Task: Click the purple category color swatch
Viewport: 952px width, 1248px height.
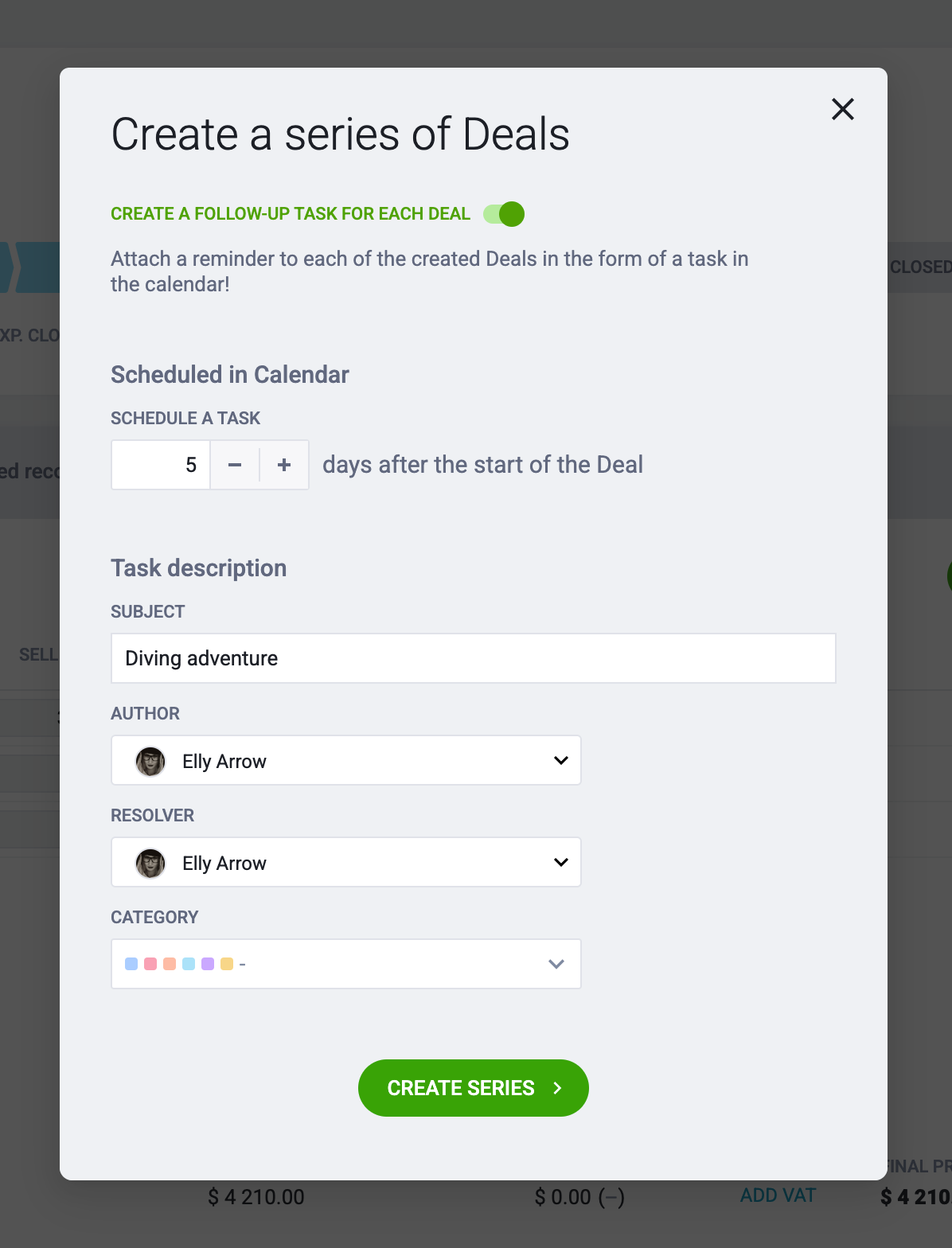Action: (x=208, y=964)
